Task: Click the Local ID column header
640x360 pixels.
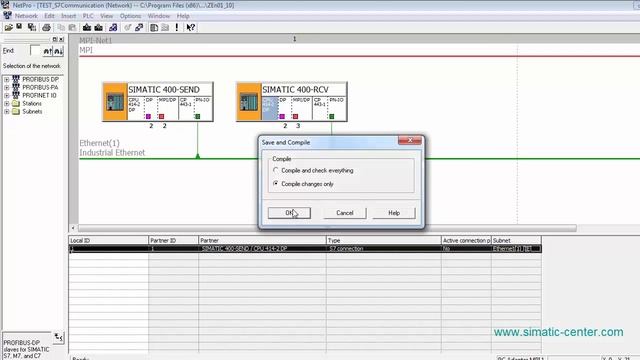Action: [109, 240]
